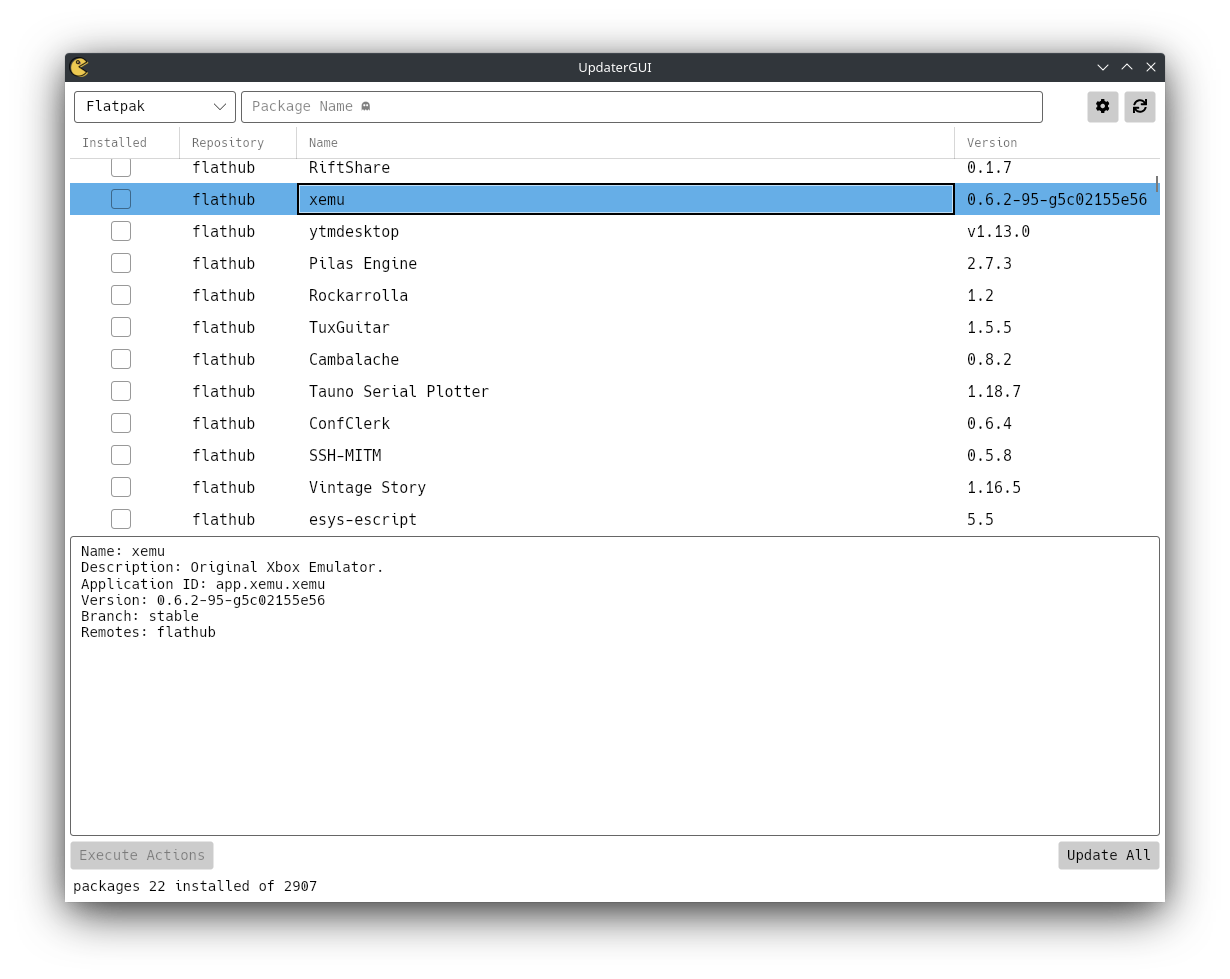Select the TuxGuitar package name
The width and height of the screenshot is (1230, 979).
[349, 327]
